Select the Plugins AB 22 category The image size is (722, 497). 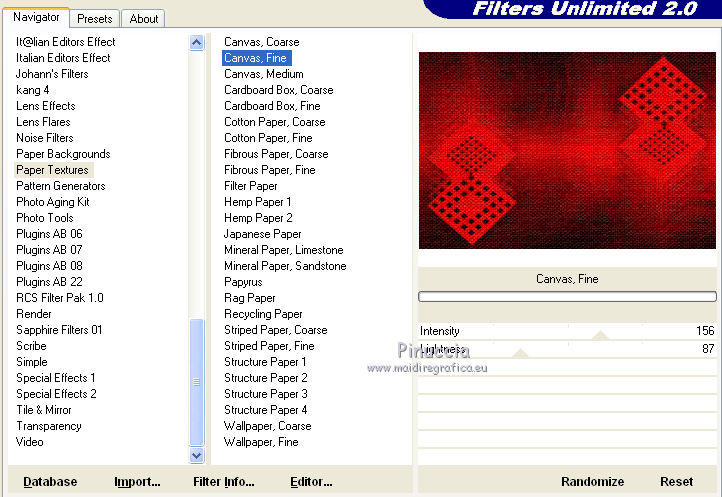(x=49, y=282)
